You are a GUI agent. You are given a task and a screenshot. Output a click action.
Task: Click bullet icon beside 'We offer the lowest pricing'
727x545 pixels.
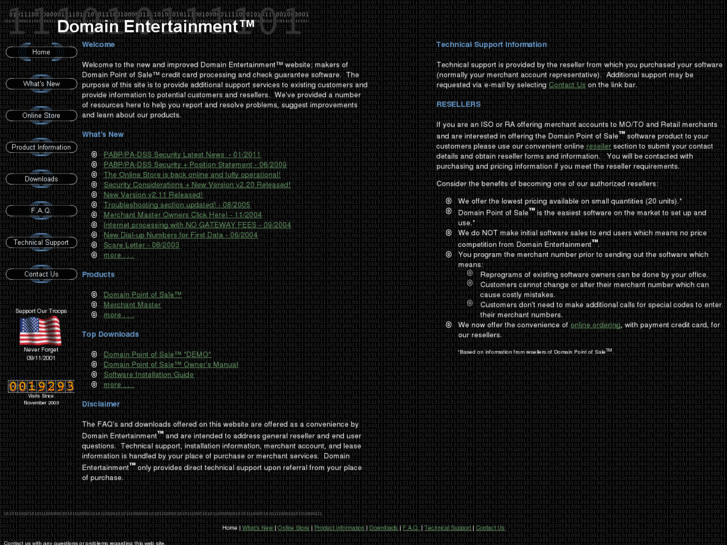tap(448, 201)
